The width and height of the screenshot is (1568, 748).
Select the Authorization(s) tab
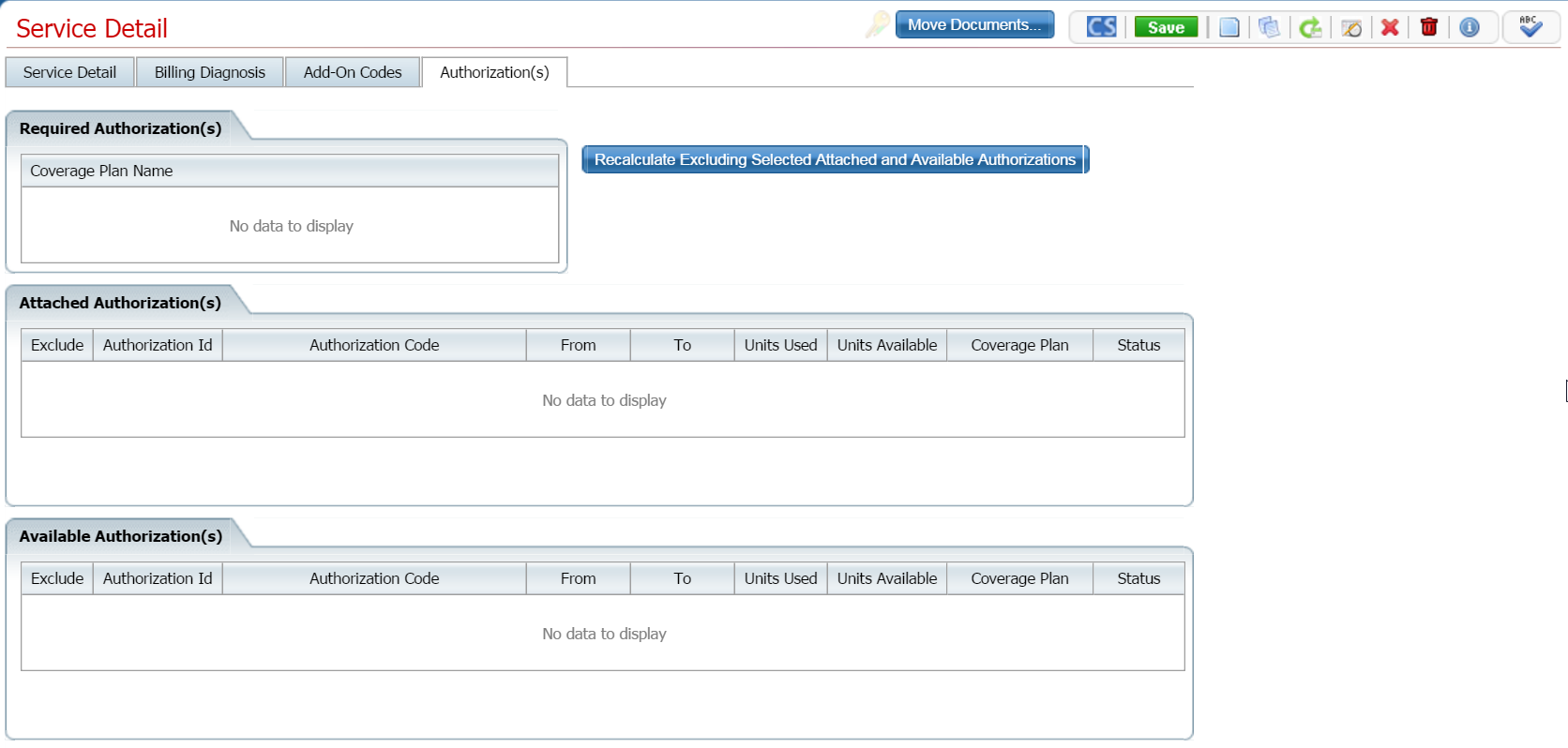(494, 72)
